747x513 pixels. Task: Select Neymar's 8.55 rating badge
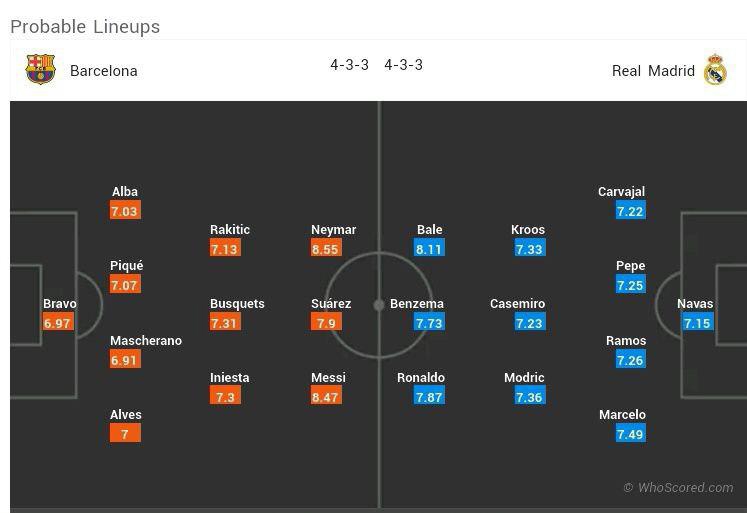click(325, 249)
